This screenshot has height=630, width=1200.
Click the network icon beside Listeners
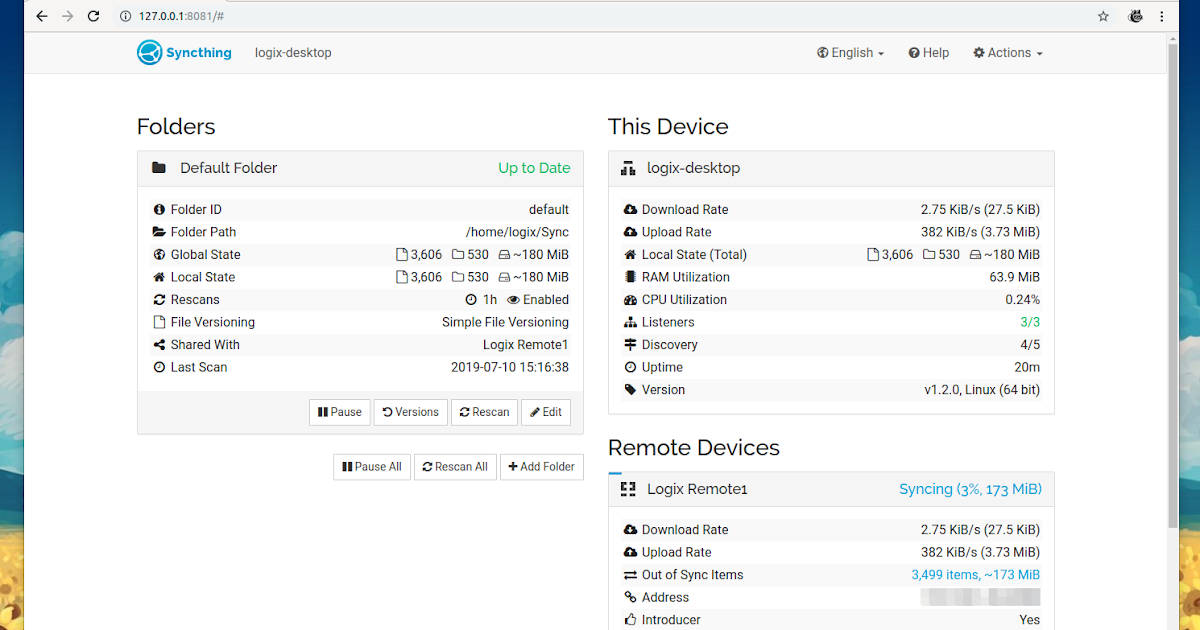(630, 322)
